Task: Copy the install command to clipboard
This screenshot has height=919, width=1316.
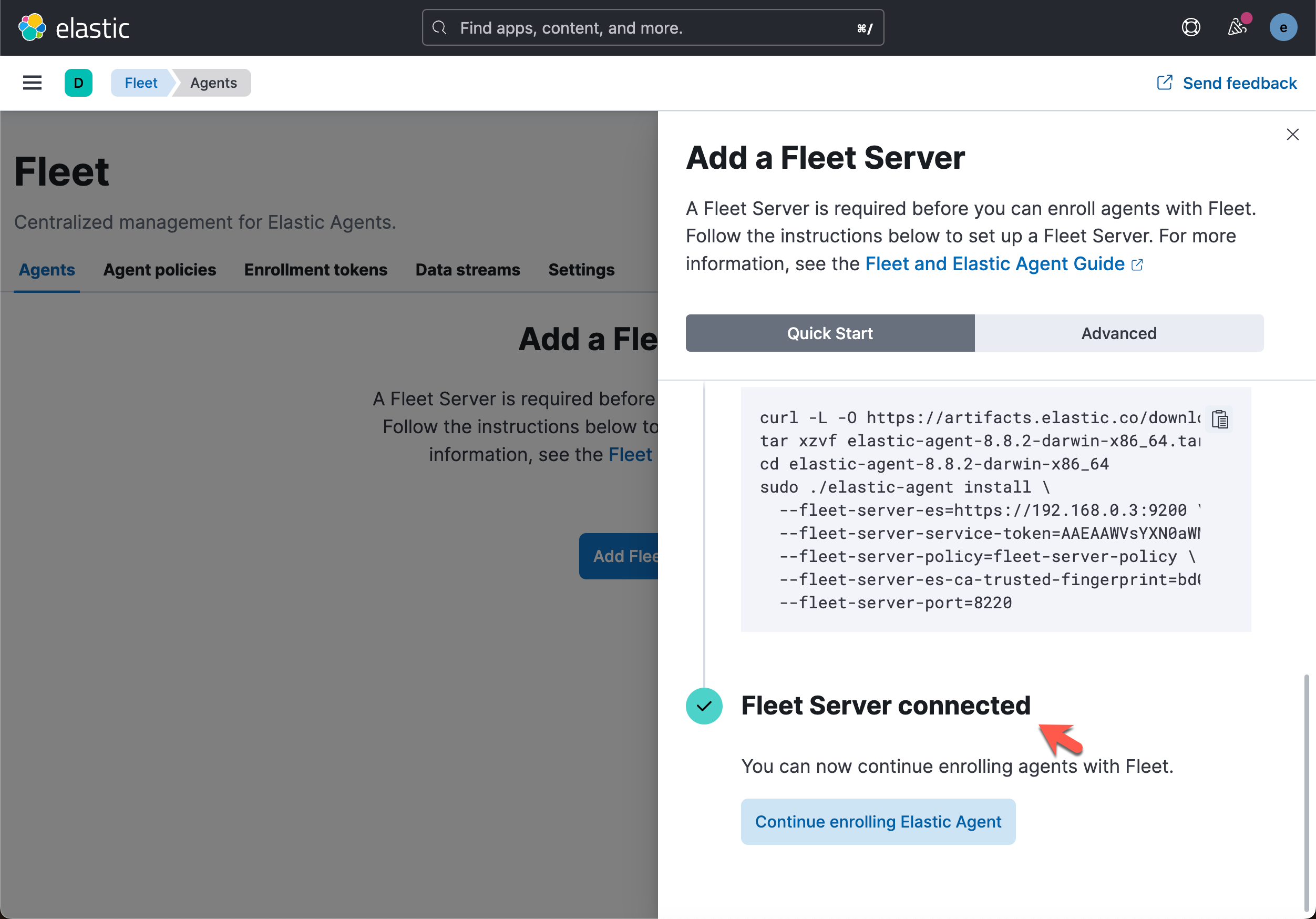Action: pyautogui.click(x=1219, y=420)
